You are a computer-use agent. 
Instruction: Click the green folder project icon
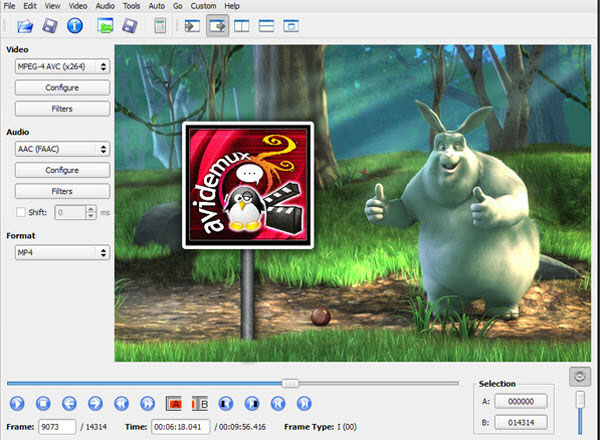click(105, 25)
